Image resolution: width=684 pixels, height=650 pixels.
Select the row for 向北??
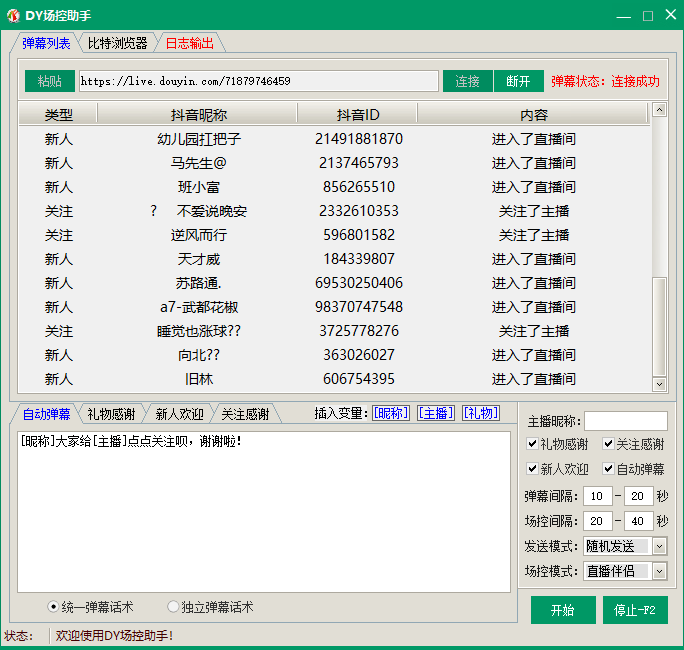pyautogui.click(x=335, y=355)
